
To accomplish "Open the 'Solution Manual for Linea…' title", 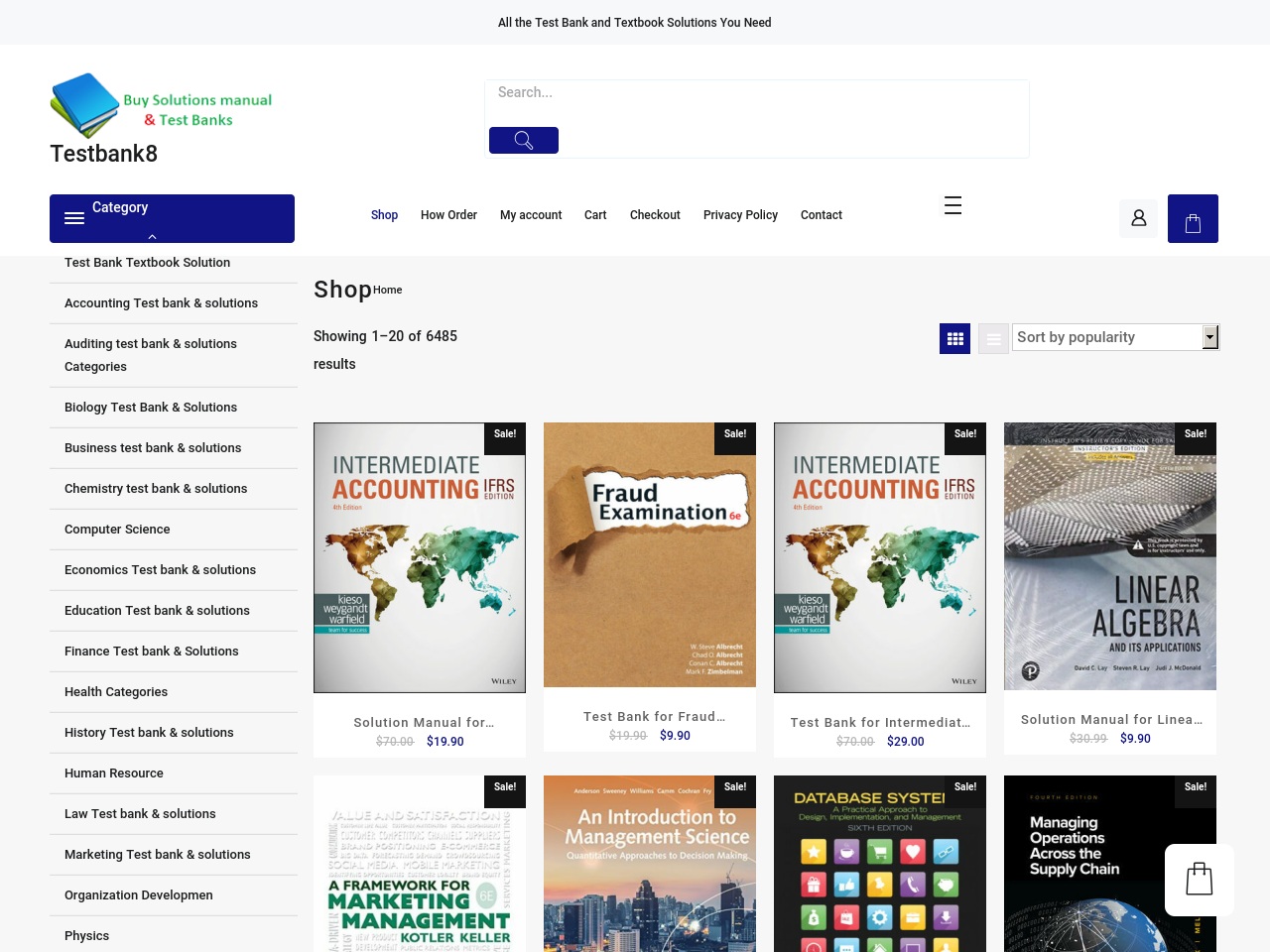I will click(1111, 720).
